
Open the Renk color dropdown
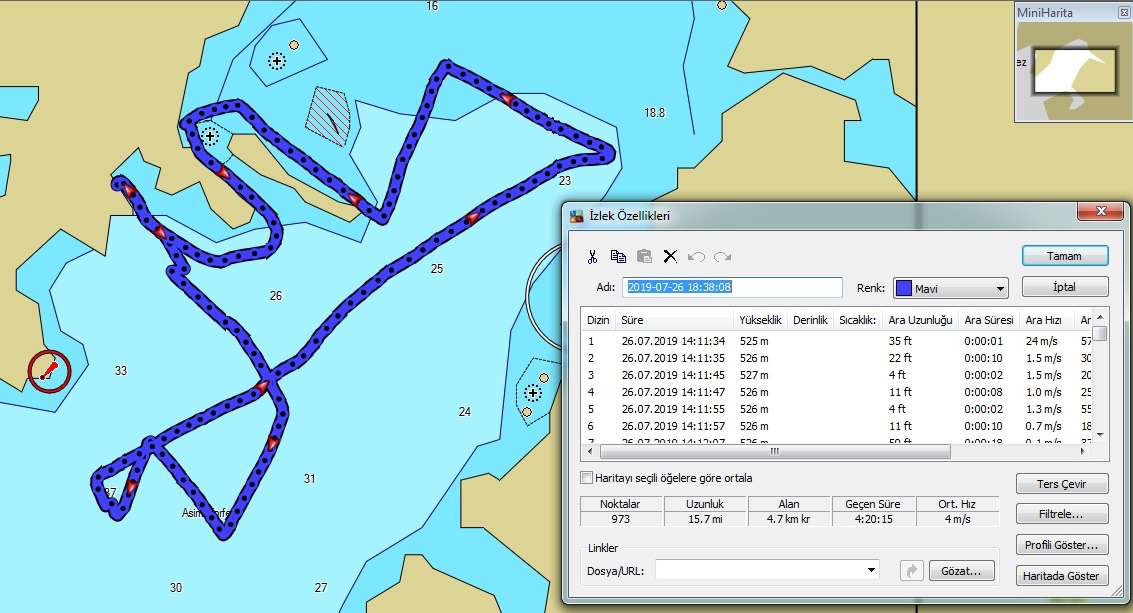tap(950, 288)
